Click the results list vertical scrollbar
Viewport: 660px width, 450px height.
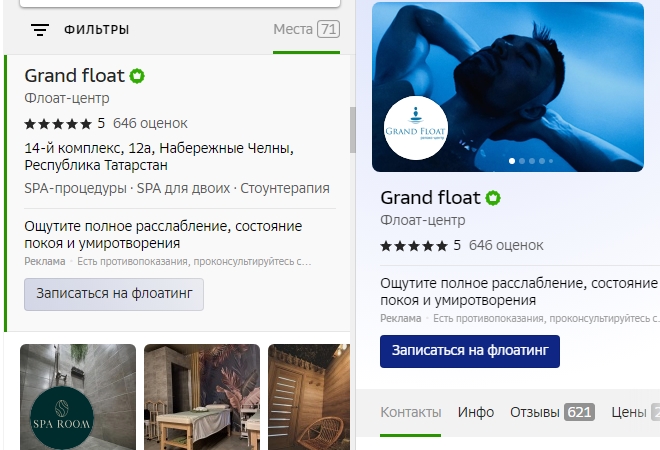[352, 130]
